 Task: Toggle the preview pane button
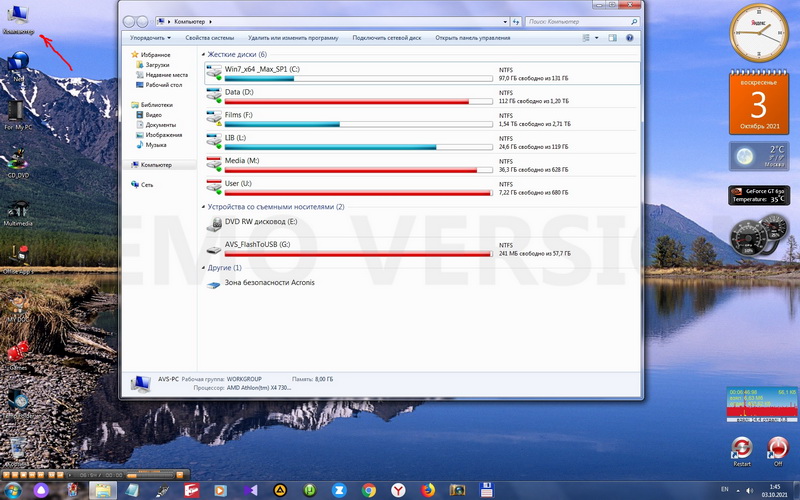[612, 38]
